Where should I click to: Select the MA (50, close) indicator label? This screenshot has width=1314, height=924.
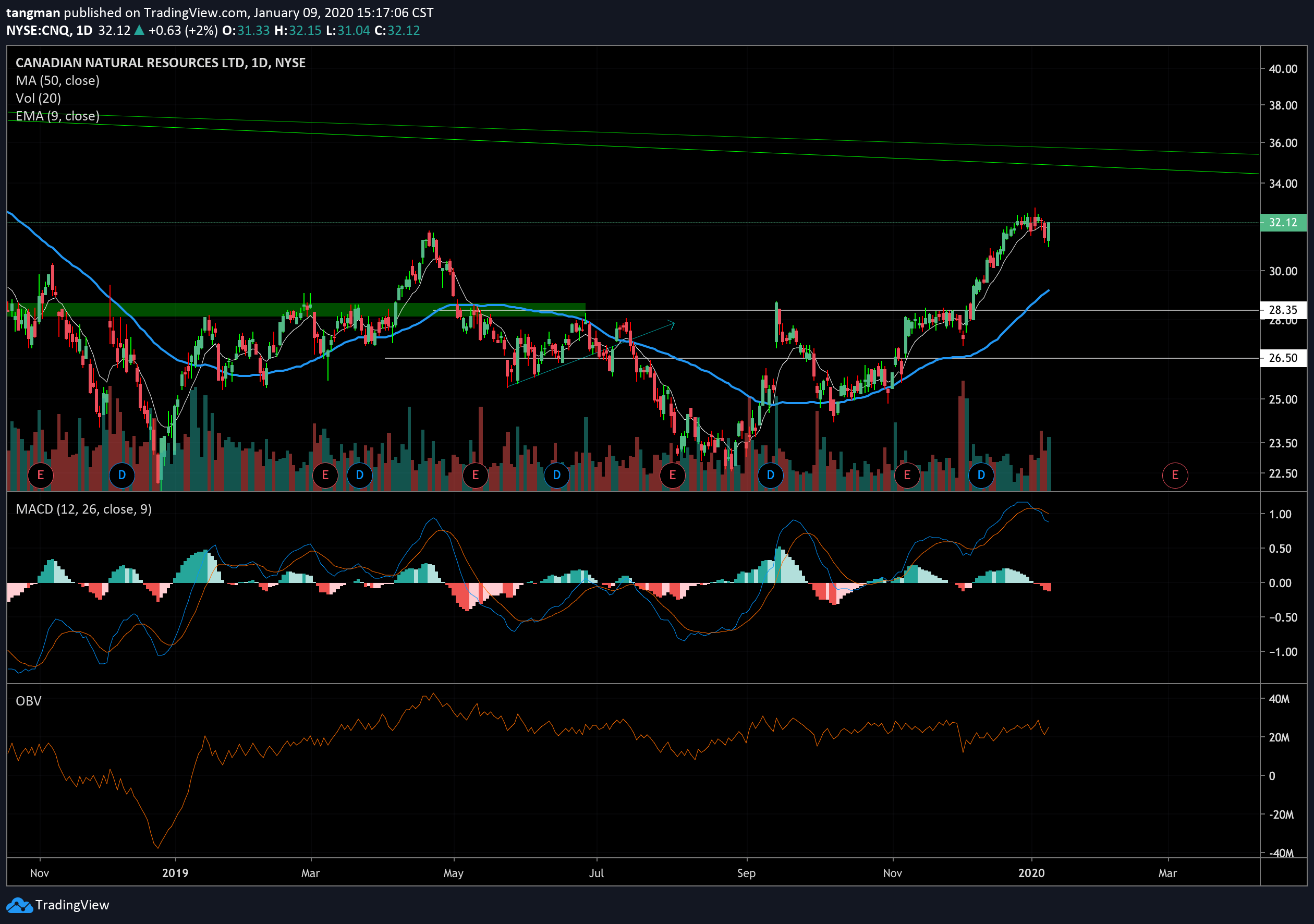58,81
